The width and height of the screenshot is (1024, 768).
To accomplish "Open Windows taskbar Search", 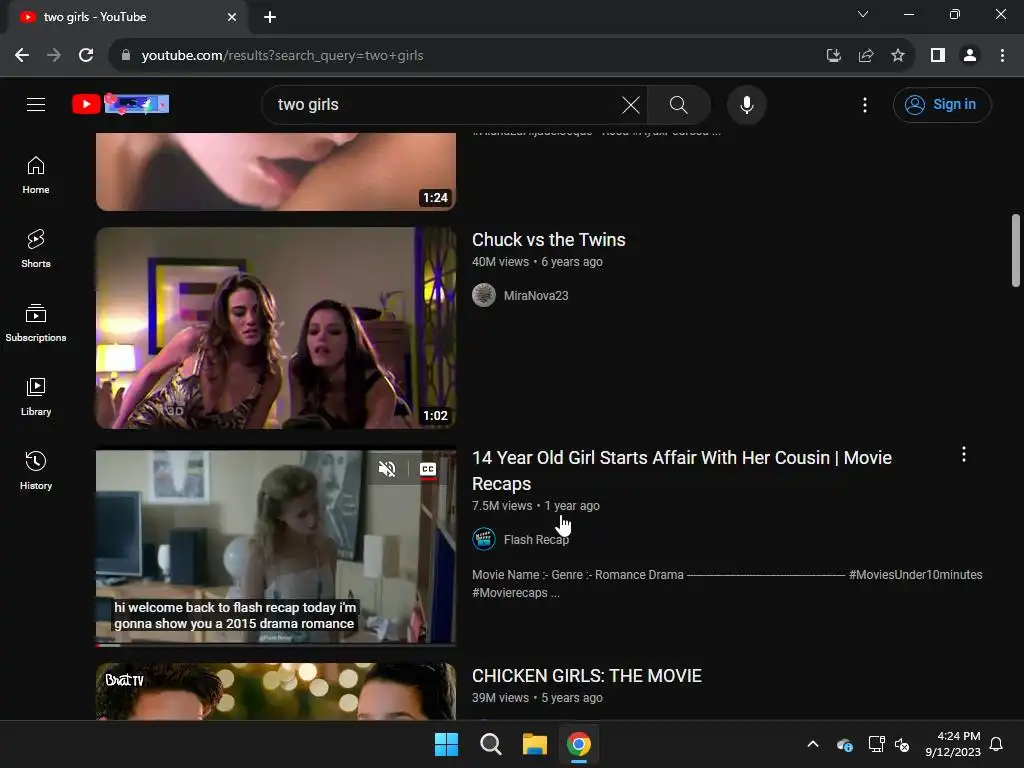I will click(490, 744).
